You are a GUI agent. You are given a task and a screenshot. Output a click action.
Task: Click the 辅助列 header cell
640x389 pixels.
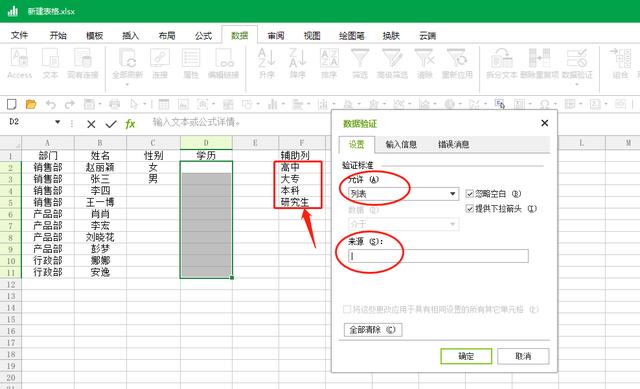(302, 155)
